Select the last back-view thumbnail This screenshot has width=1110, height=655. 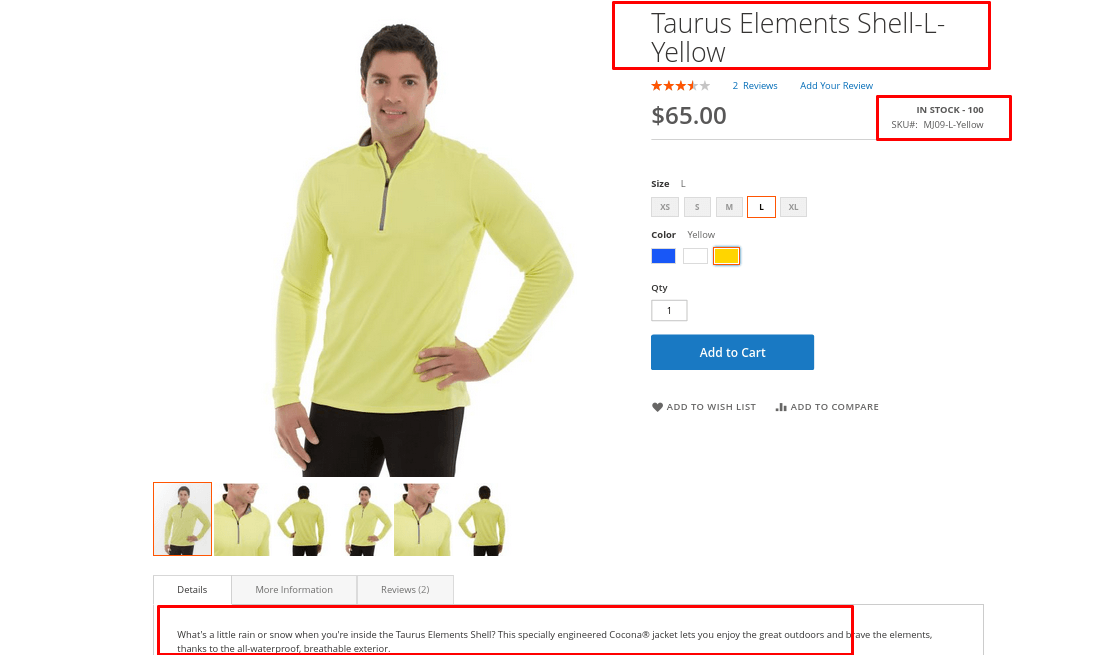pyautogui.click(x=484, y=519)
